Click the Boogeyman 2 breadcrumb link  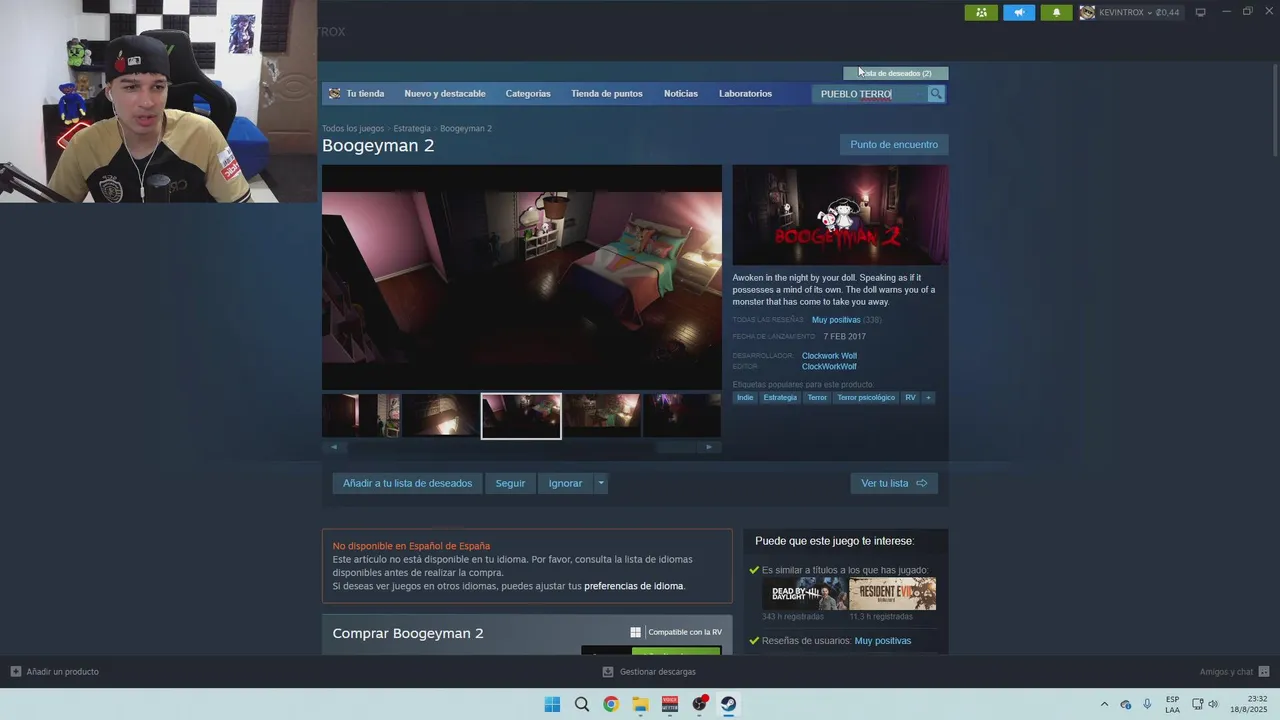tap(466, 128)
